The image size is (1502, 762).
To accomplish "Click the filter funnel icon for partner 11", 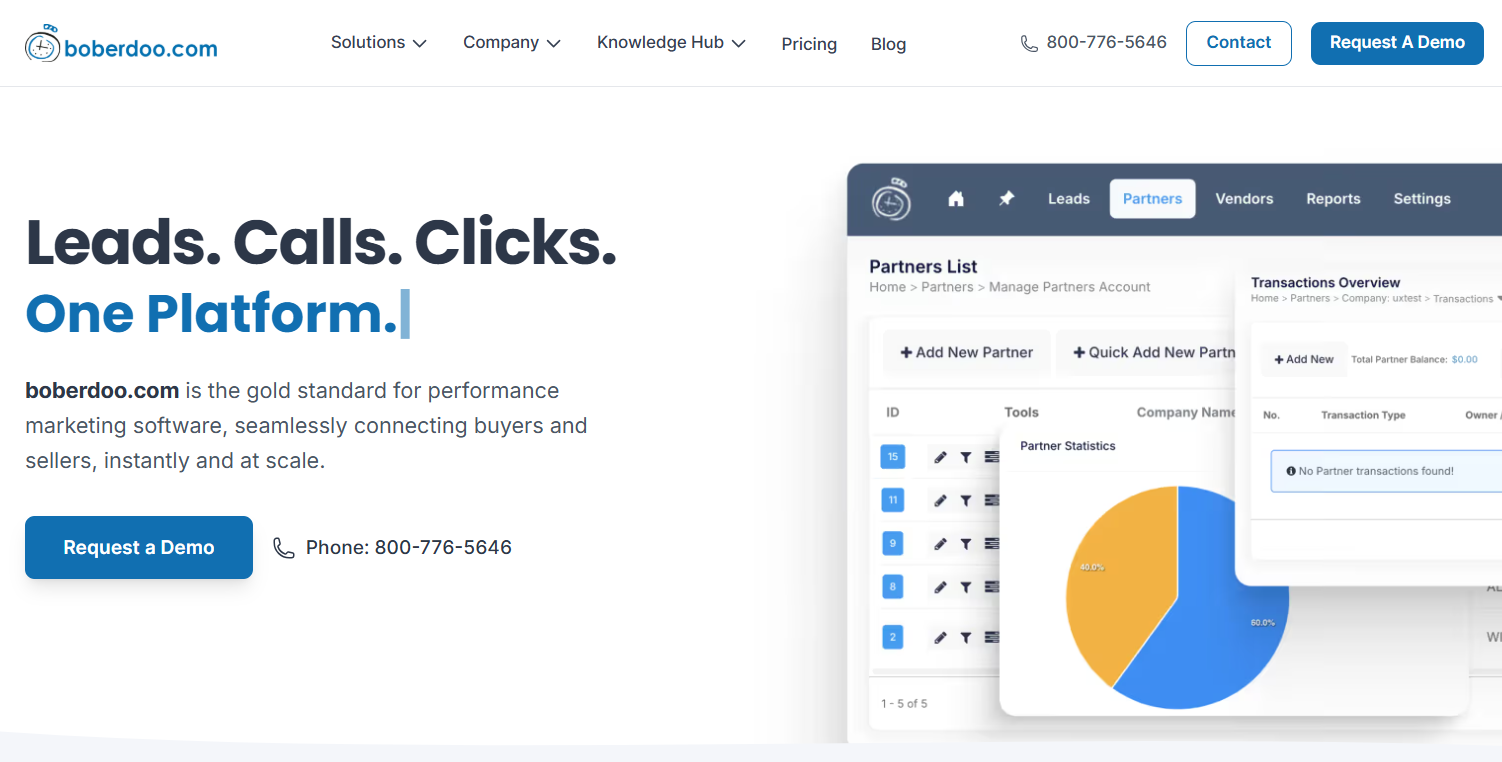I will click(966, 500).
